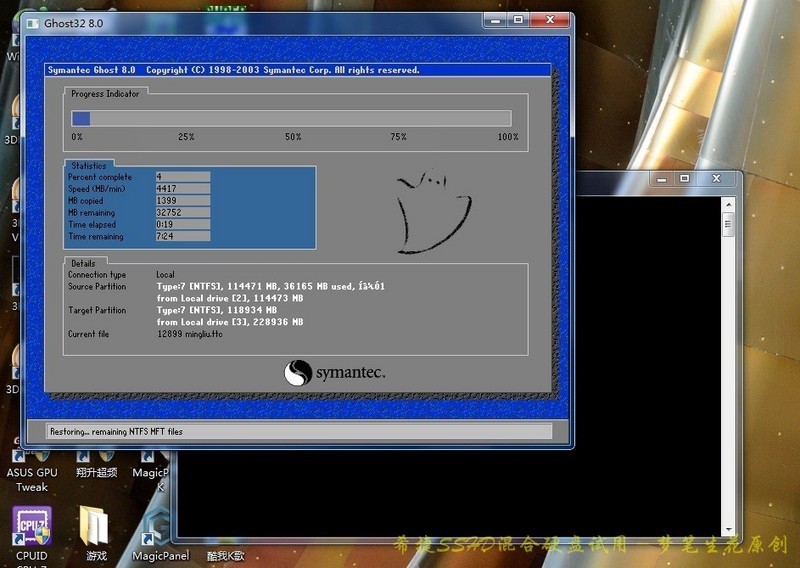Click the Symantec logo in Ghost
Viewport: 800px width, 568px height.
pos(335,373)
